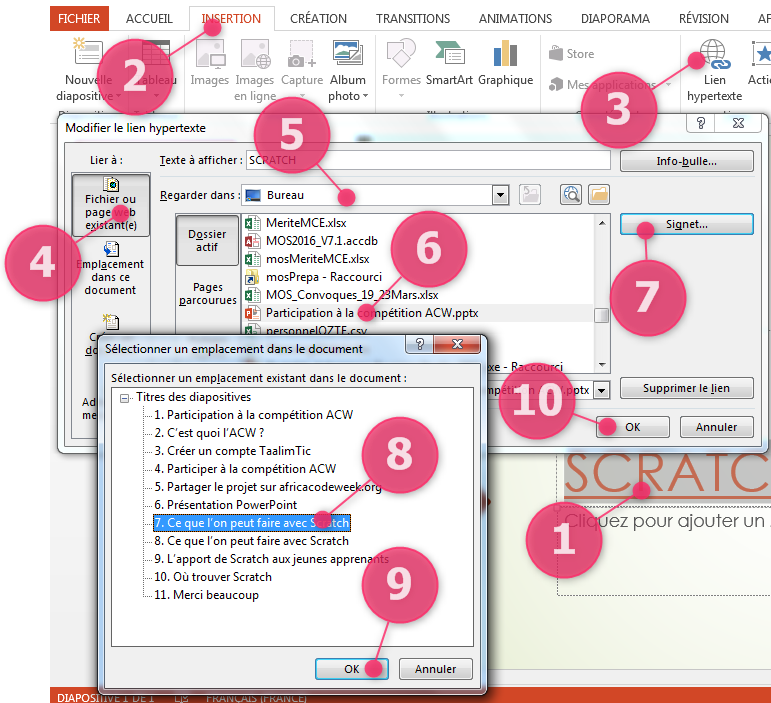Click OK in the Modifier le lien hypertexte dialog
The image size is (771, 703).
click(633, 427)
